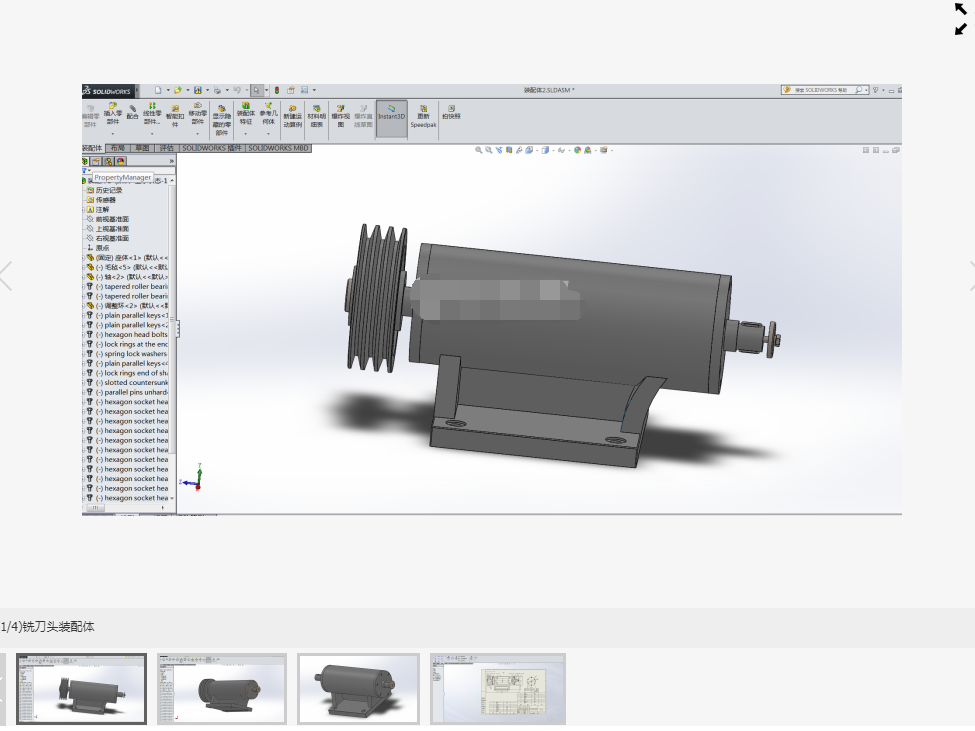
Task: Click the SOLIDWORKS help search box
Action: coord(821,90)
